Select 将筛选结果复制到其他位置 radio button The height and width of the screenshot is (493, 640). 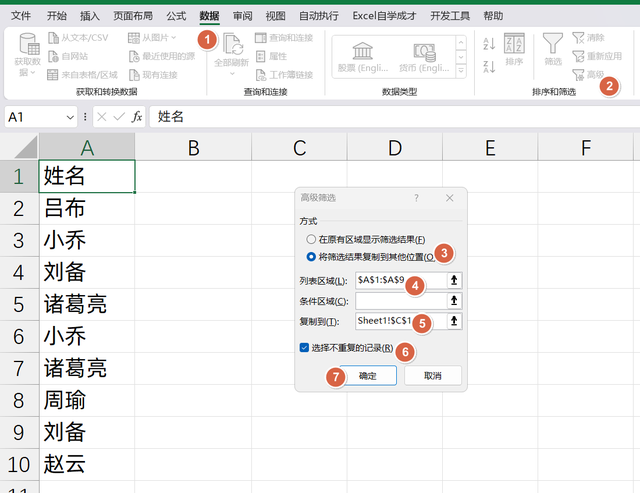pyautogui.click(x=311, y=257)
